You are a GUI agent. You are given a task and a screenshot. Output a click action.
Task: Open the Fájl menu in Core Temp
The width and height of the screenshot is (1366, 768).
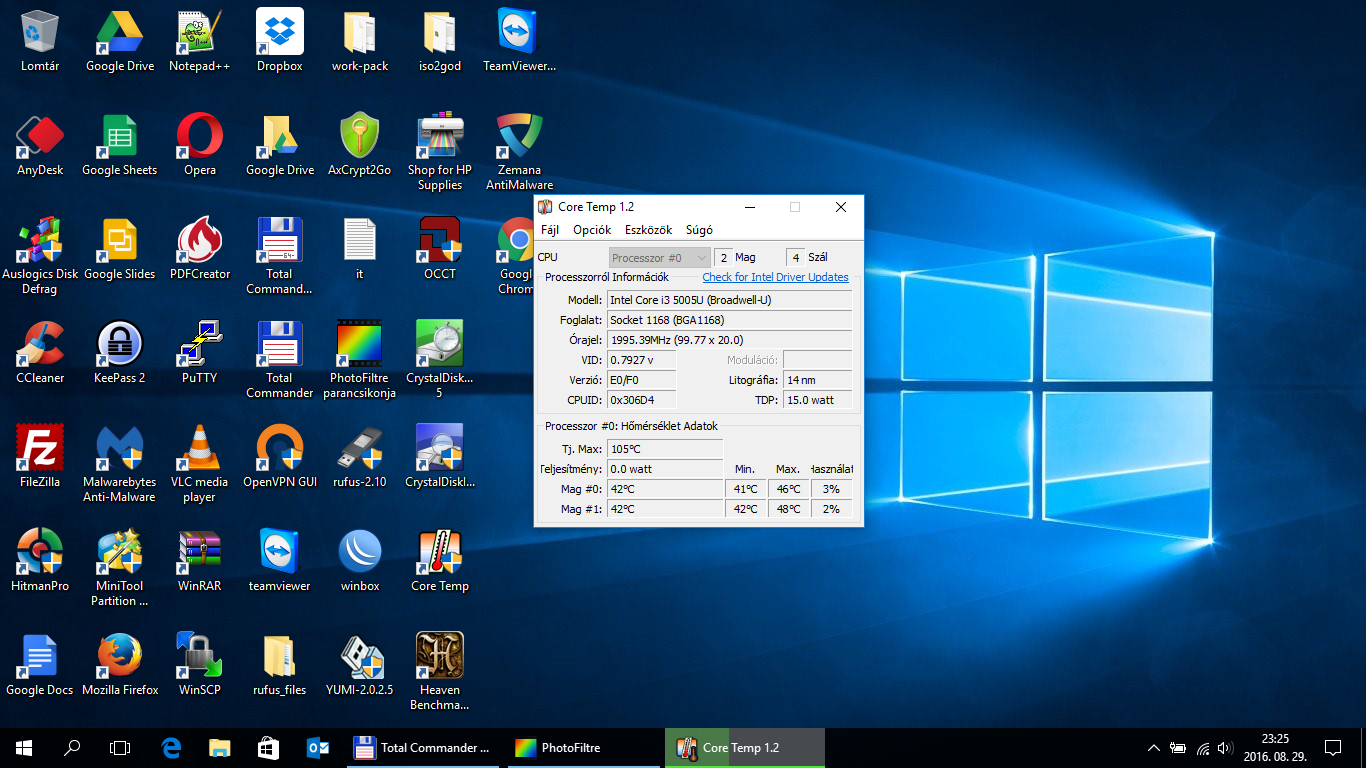[550, 230]
